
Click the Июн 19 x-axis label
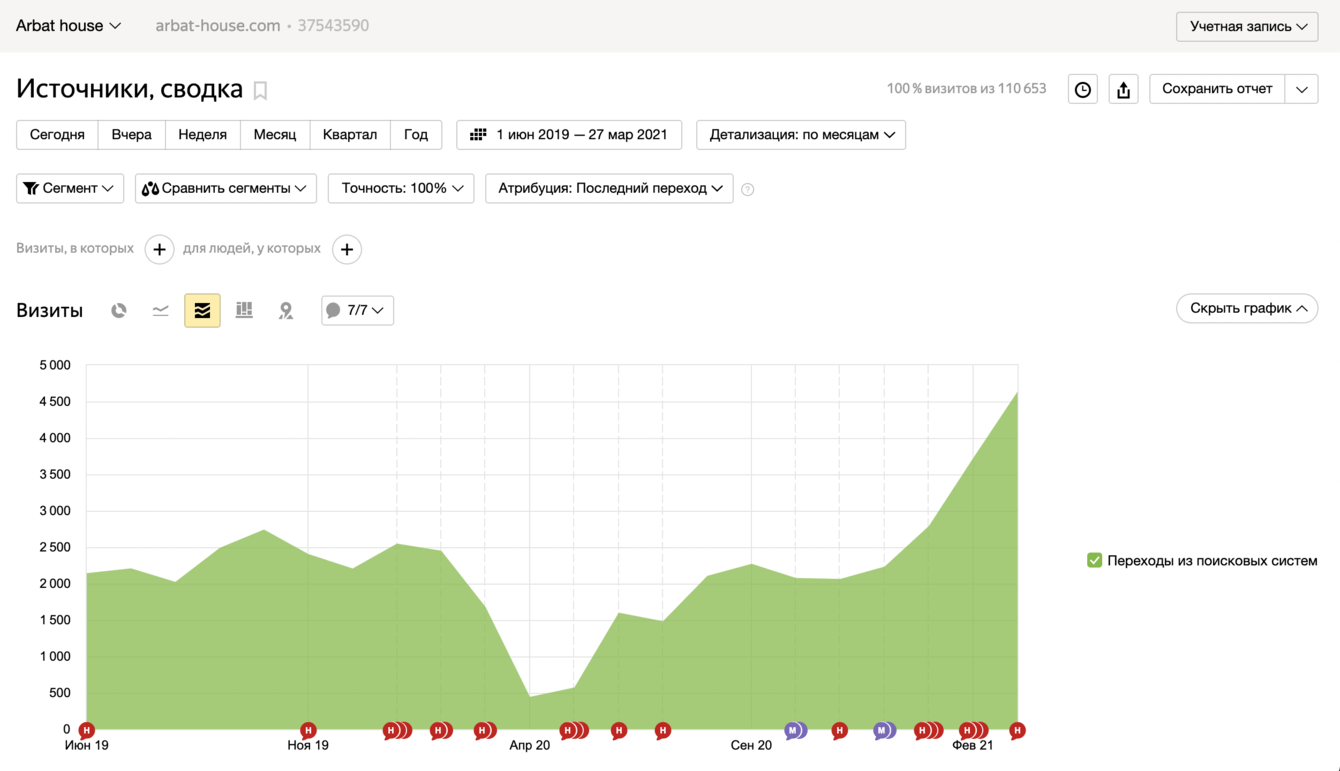point(87,746)
